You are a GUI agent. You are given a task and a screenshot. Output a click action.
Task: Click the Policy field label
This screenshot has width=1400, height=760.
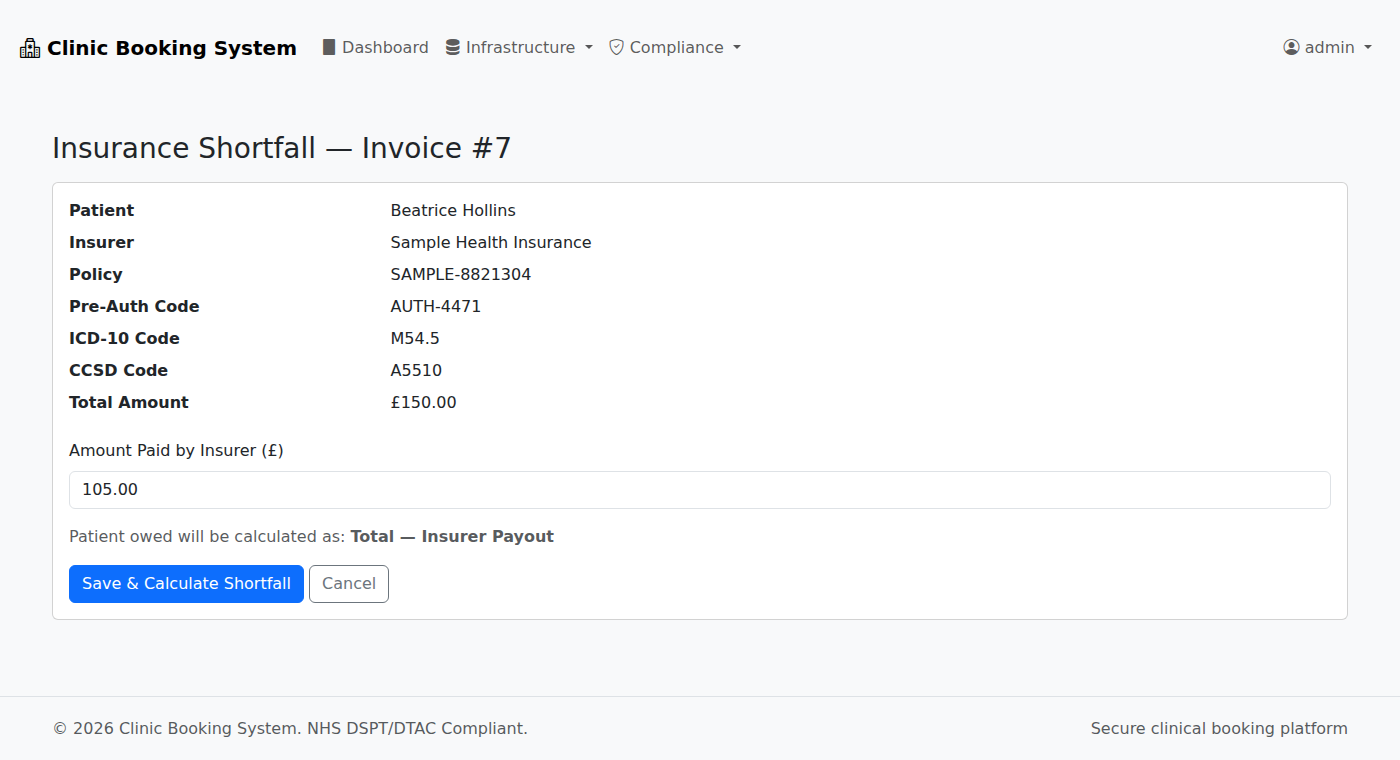pyautogui.click(x=96, y=274)
